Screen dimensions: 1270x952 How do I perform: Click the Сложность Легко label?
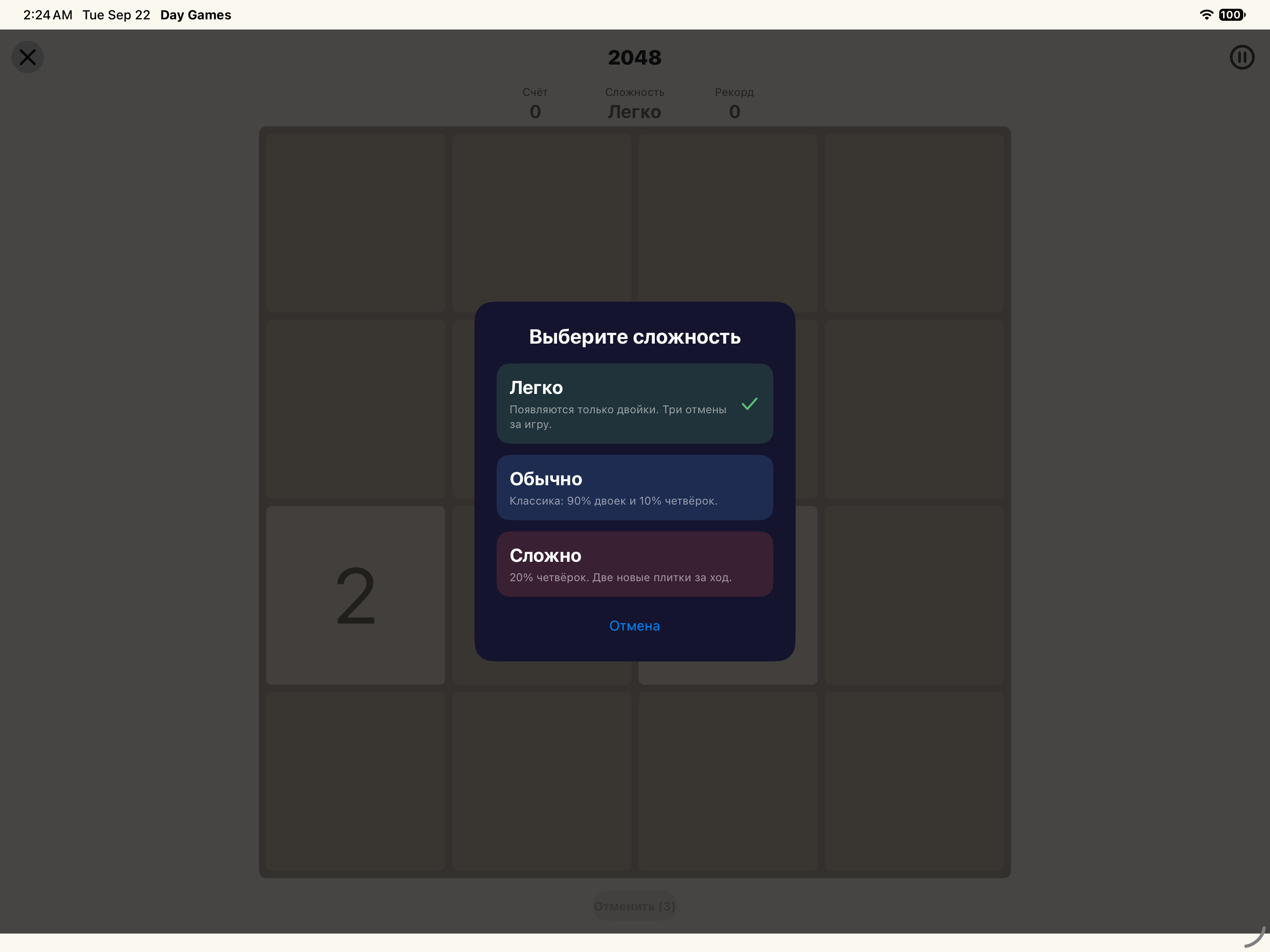[x=635, y=103]
